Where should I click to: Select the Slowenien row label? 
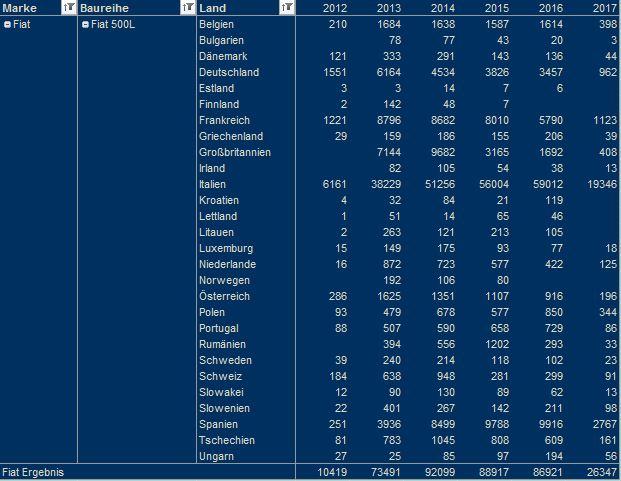click(224, 409)
